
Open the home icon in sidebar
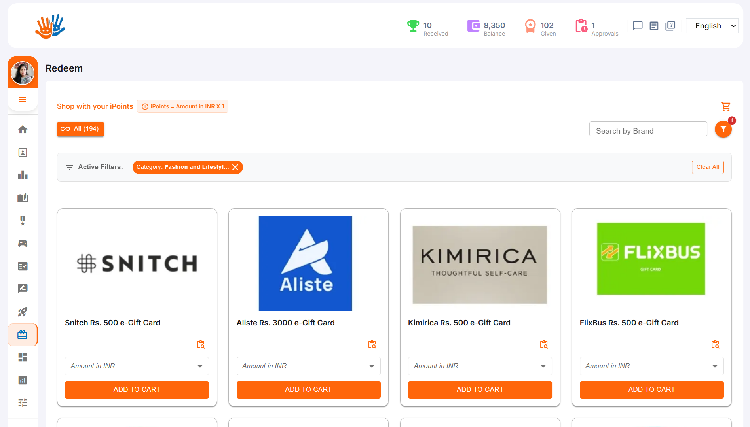pyautogui.click(x=23, y=129)
